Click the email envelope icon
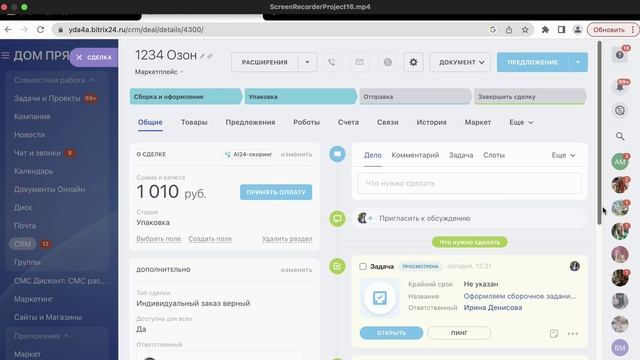Screen dimensions: 640x360 click(359, 62)
